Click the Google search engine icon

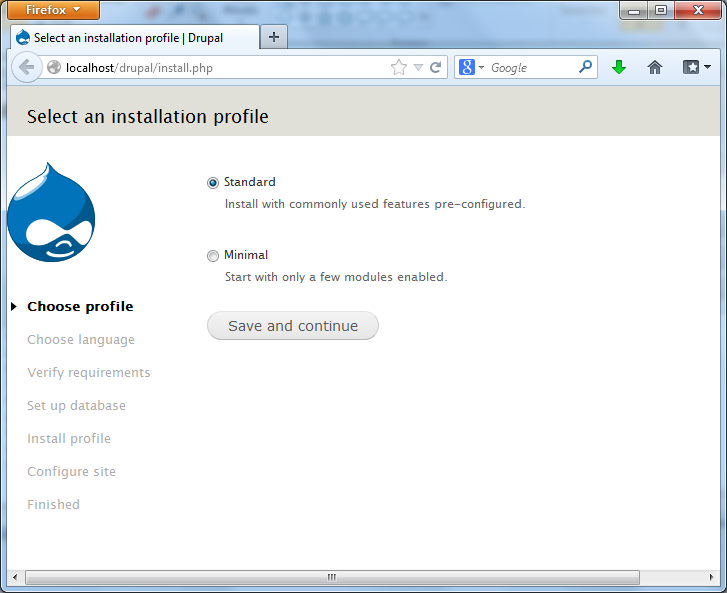(x=466, y=68)
